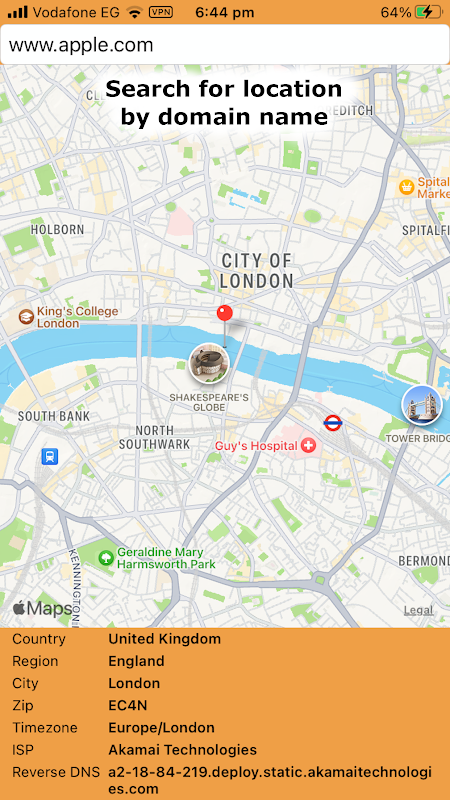Open Geraldine Mary Harmsworth Park tree icon
450x800 pixels.
click(x=106, y=558)
